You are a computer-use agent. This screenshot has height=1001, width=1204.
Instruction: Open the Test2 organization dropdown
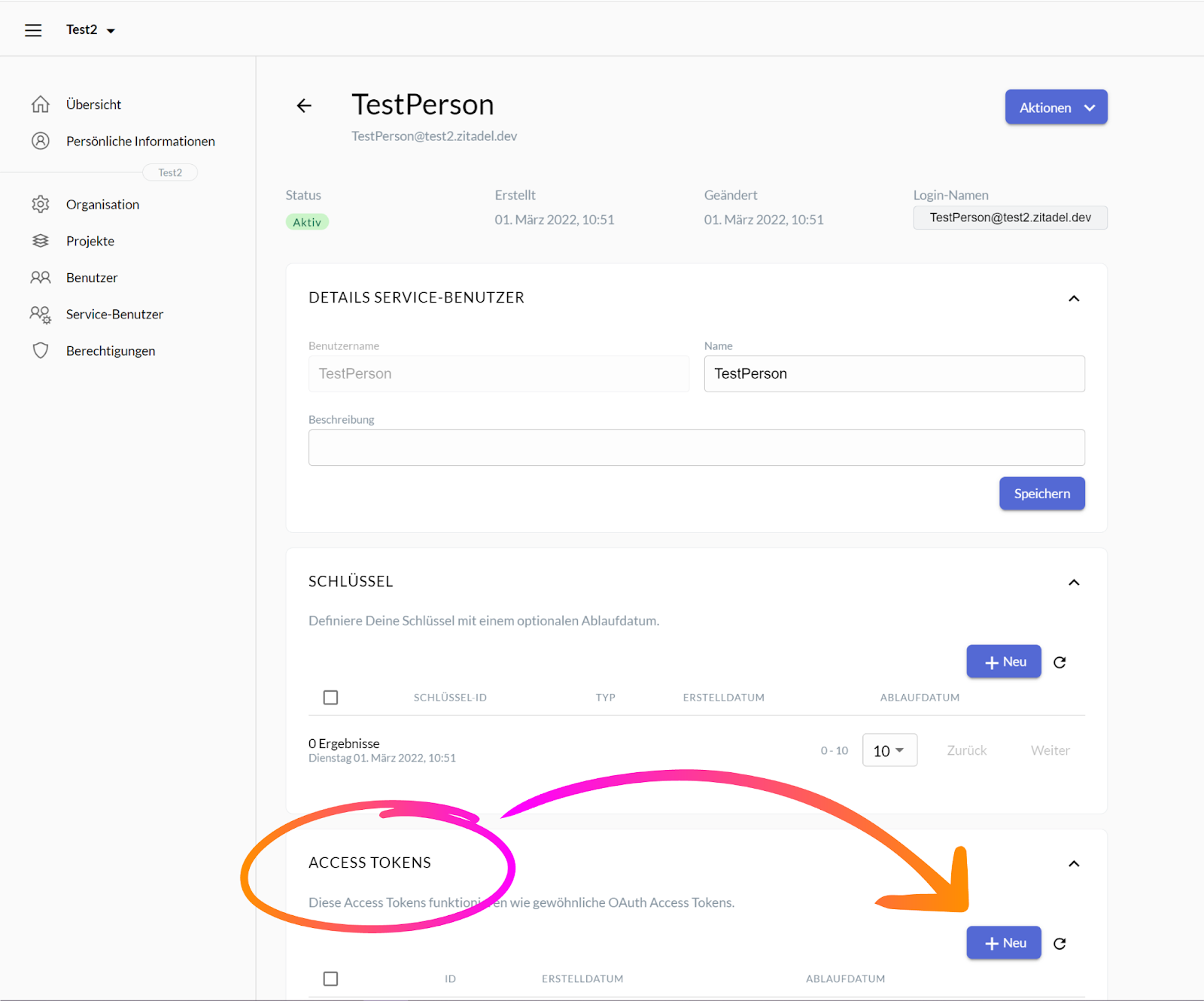[x=90, y=30]
